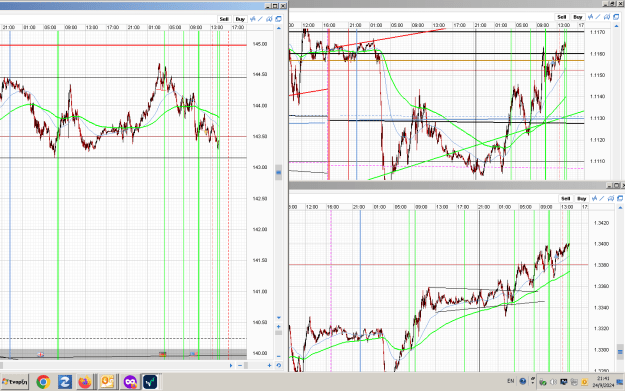The width and height of the screenshot is (625, 391).
Task: Open Google Chrome from the taskbar
Action: 43,382
